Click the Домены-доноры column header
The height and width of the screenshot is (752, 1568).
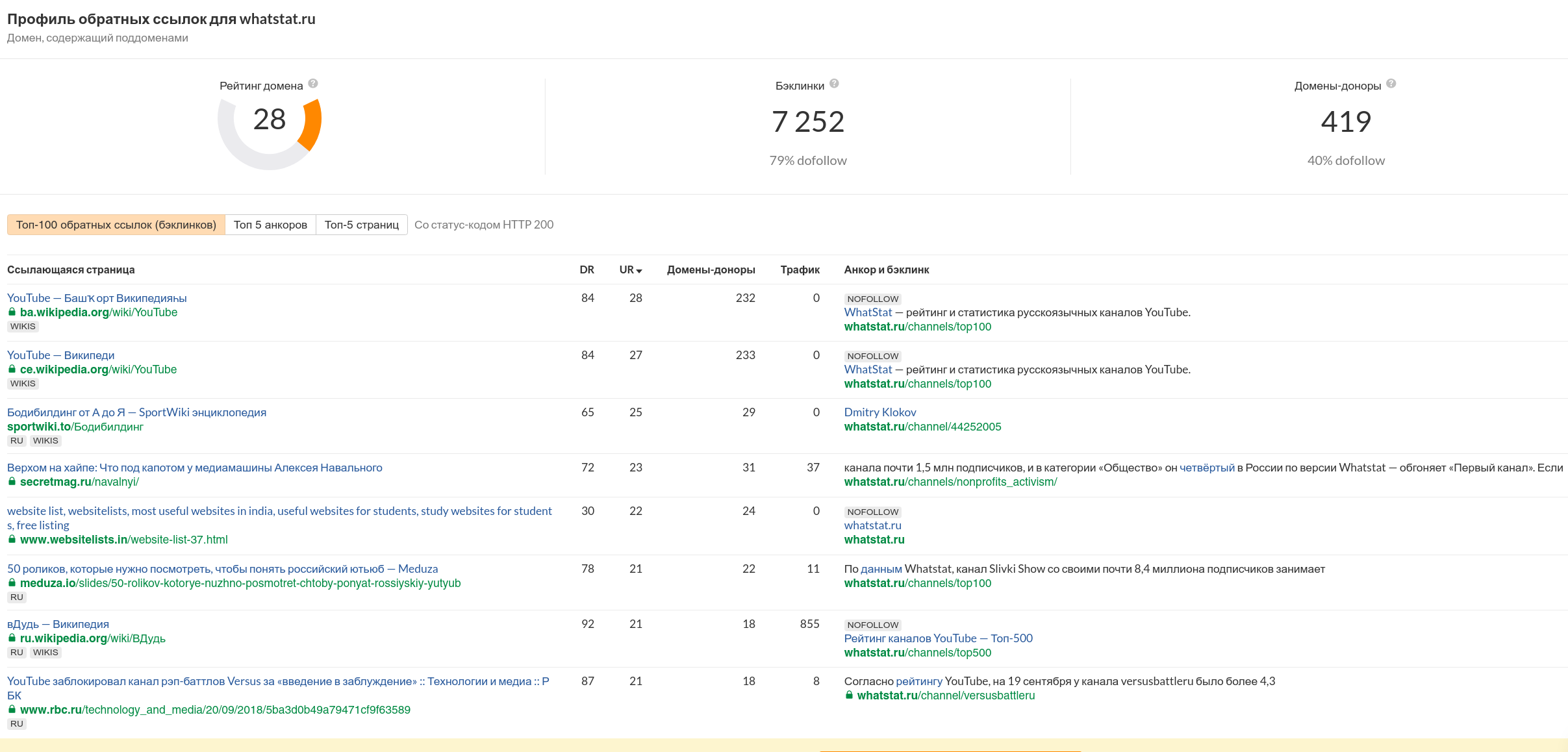(x=711, y=269)
